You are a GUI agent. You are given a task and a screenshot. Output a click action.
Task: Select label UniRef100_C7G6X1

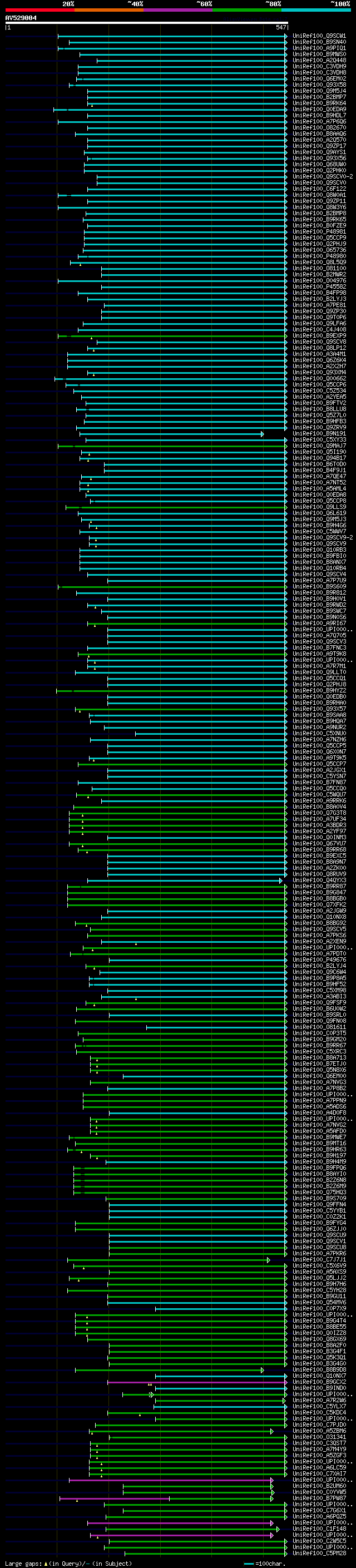pyautogui.click(x=319, y=1510)
